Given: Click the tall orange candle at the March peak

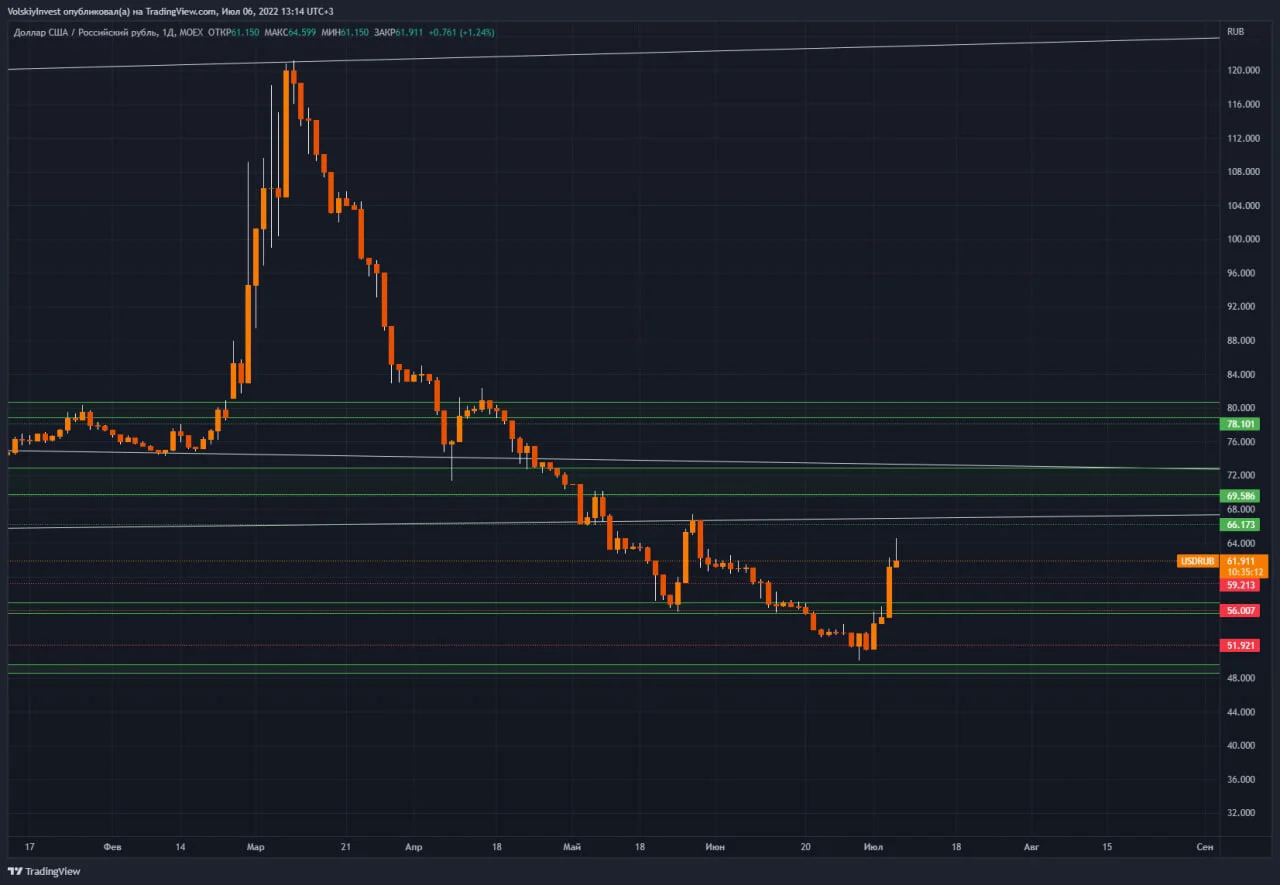Looking at the screenshot, I should [x=286, y=132].
